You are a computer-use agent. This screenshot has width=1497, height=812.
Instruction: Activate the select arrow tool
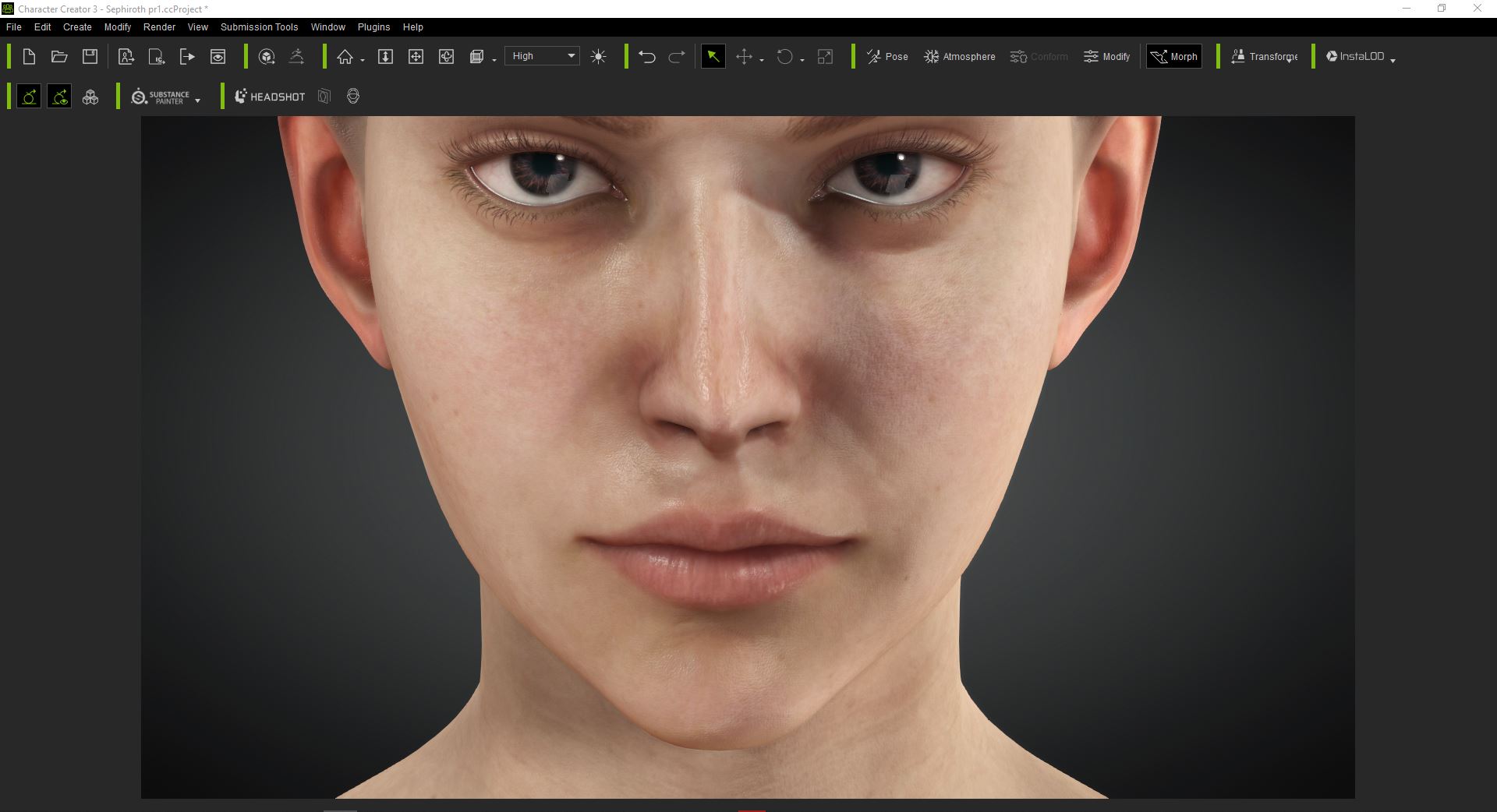tap(713, 56)
